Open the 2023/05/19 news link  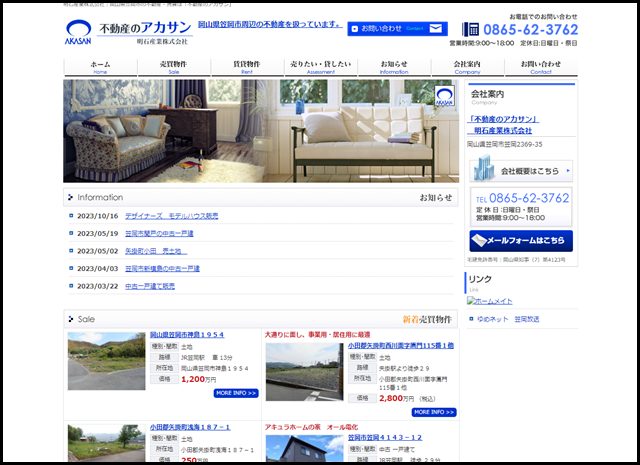159,234
